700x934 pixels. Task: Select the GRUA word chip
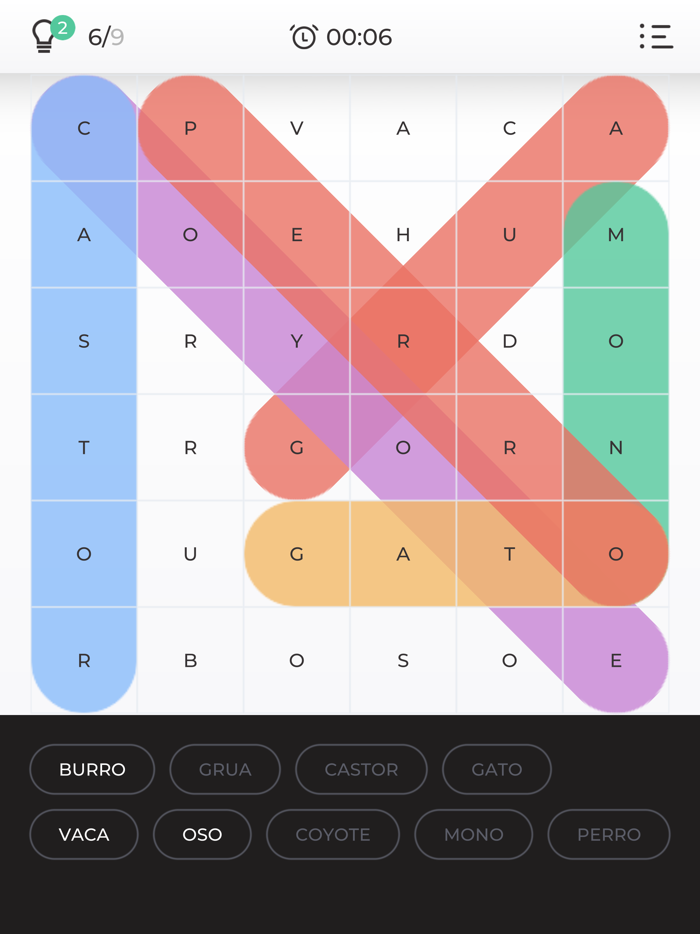pyautogui.click(x=225, y=769)
